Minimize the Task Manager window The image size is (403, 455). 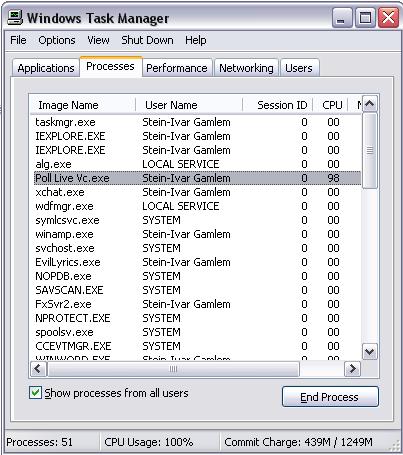point(342,17)
